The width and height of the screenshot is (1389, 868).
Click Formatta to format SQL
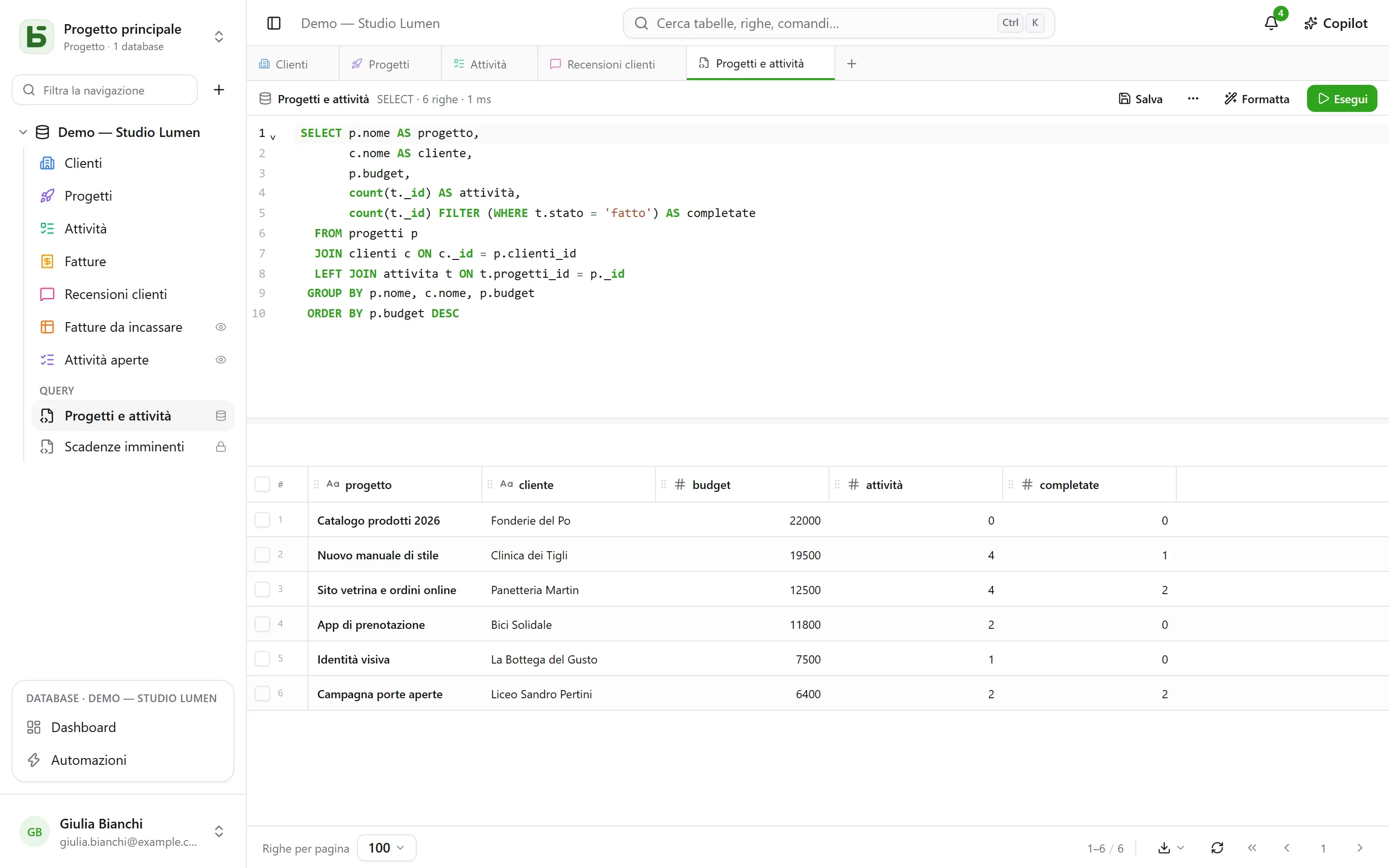tap(1257, 99)
